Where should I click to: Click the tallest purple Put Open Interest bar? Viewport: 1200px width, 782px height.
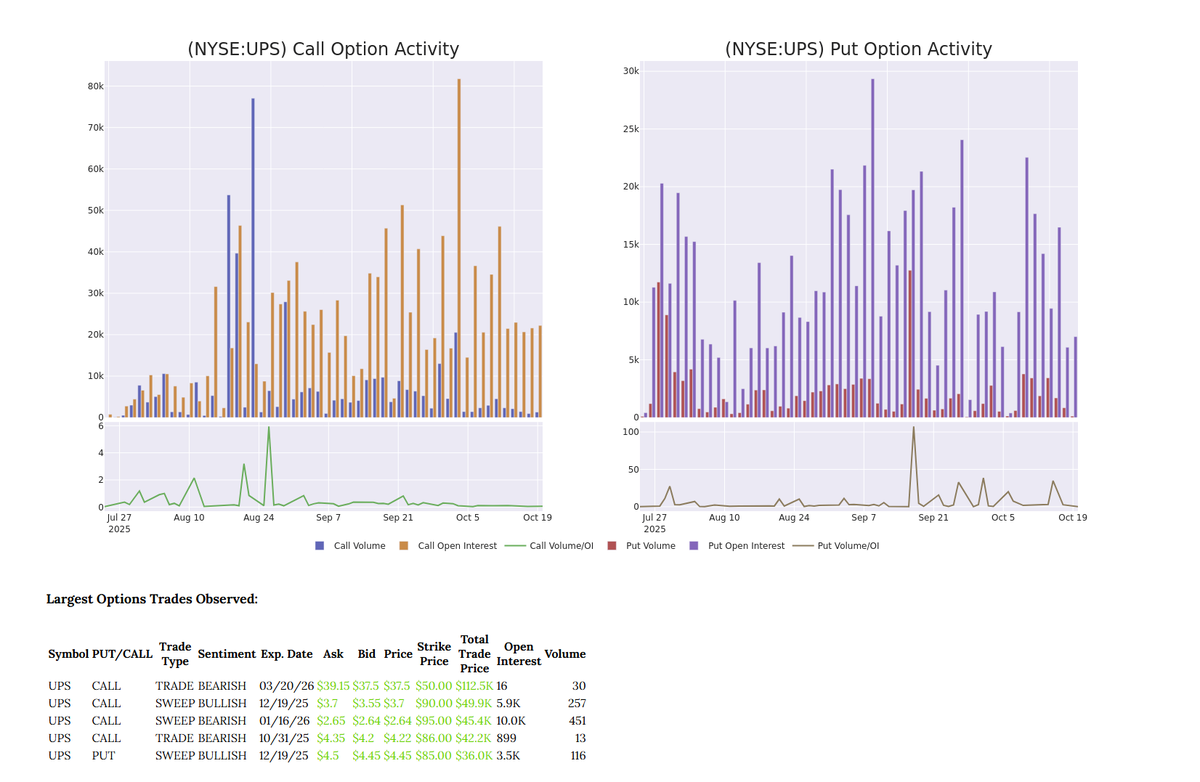tap(872, 247)
